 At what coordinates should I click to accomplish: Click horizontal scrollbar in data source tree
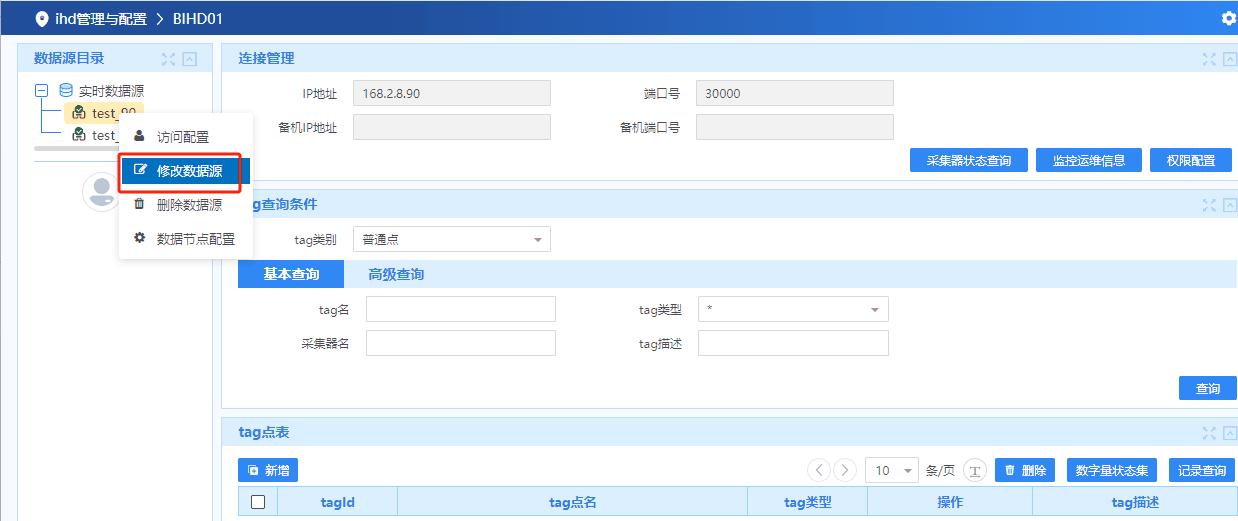[x=75, y=148]
